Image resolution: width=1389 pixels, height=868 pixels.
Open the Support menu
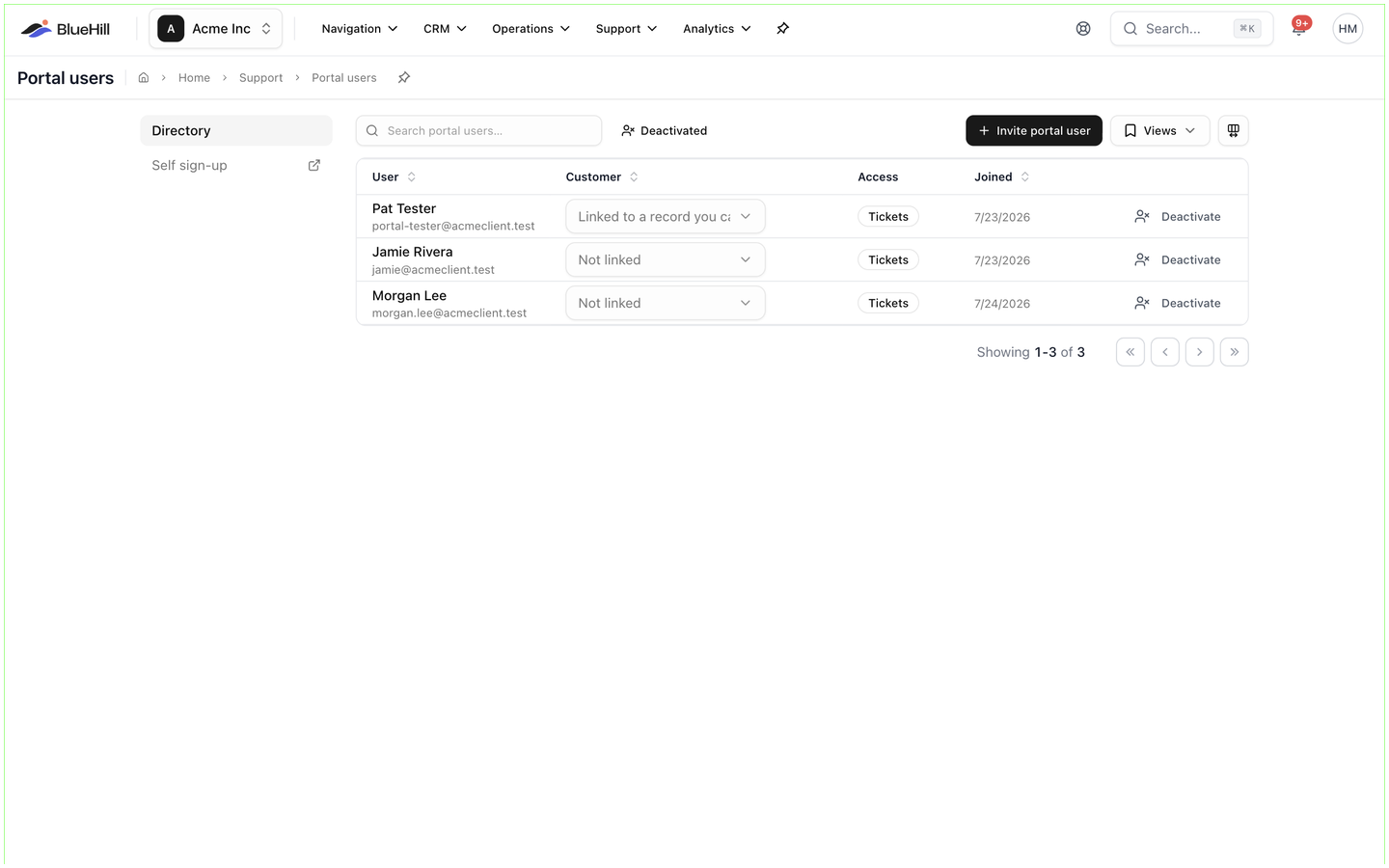tap(626, 29)
